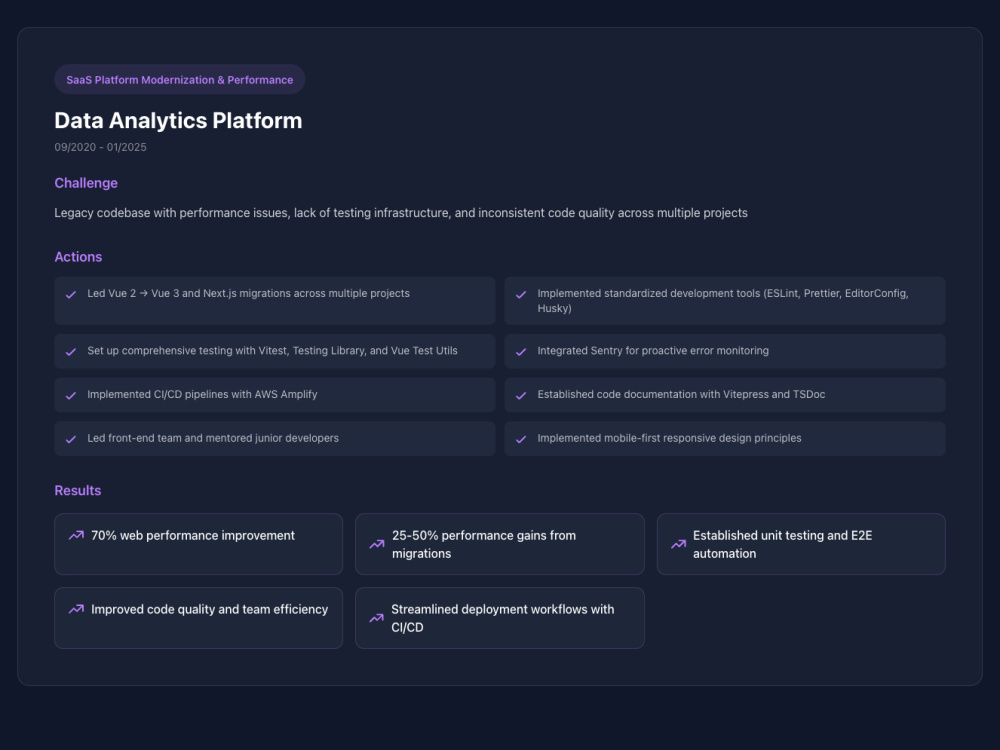Click text Led Vue 2 → Vue 3 and Next.js migrations
Screen dimensions: 1000x750
click(248, 293)
